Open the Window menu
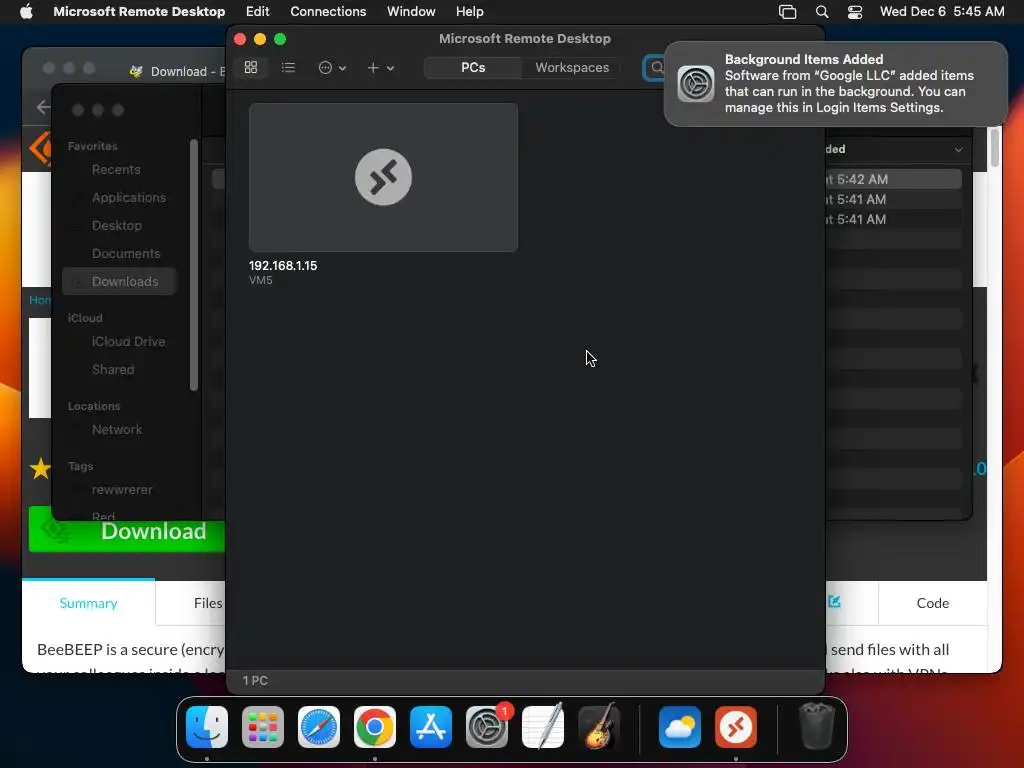Image resolution: width=1024 pixels, height=768 pixels. [x=411, y=11]
